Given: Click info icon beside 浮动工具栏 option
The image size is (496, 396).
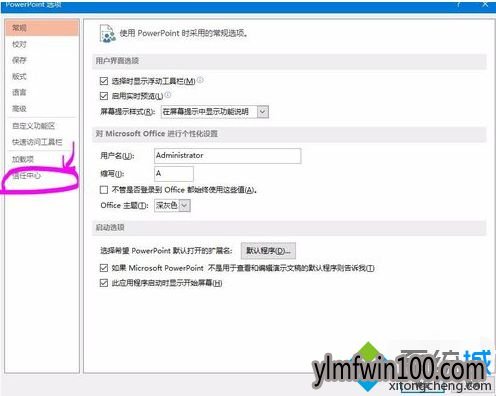Looking at the screenshot, I should 200,80.
